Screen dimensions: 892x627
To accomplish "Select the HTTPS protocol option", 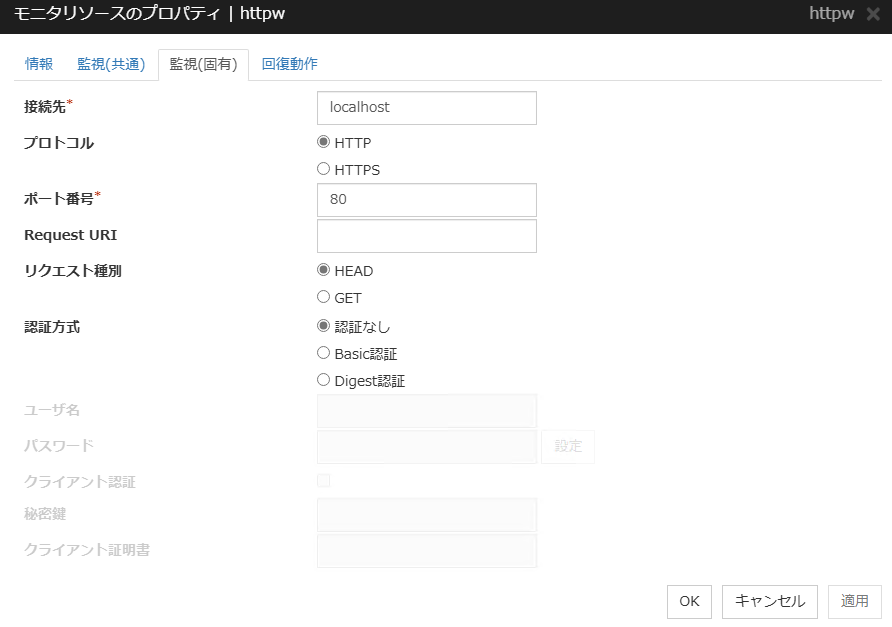I will (x=323, y=169).
